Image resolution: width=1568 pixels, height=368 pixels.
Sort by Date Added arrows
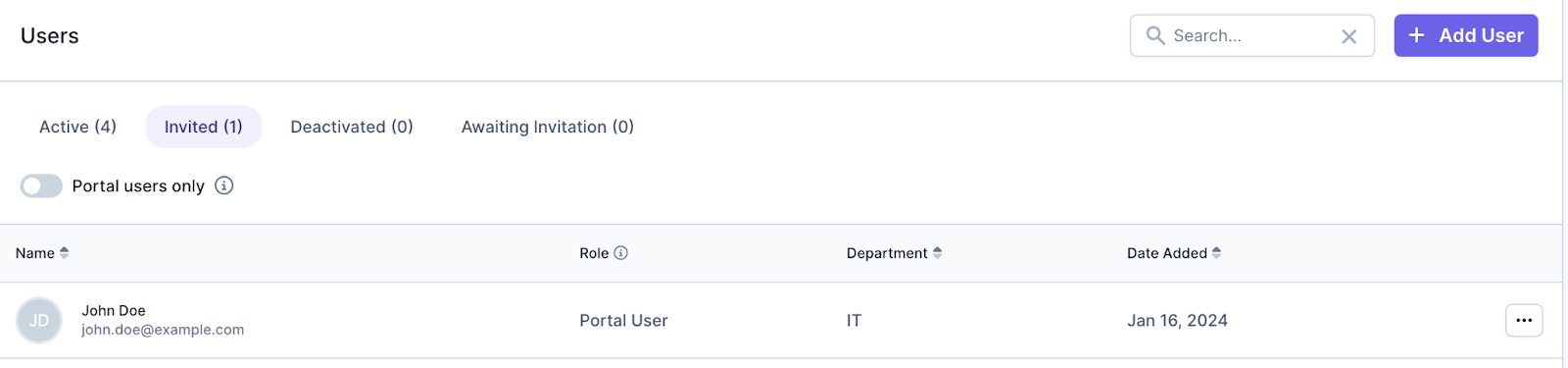(1217, 253)
